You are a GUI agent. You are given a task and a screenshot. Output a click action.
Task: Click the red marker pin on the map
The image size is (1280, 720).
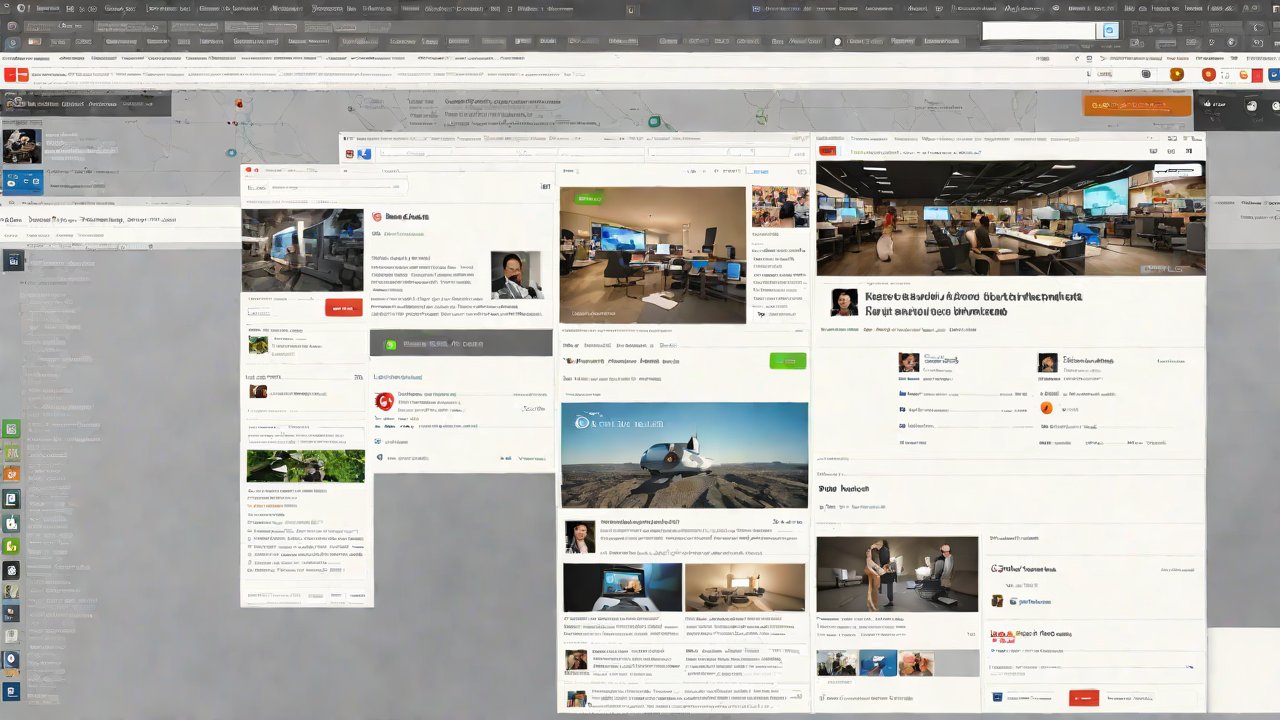point(238,103)
